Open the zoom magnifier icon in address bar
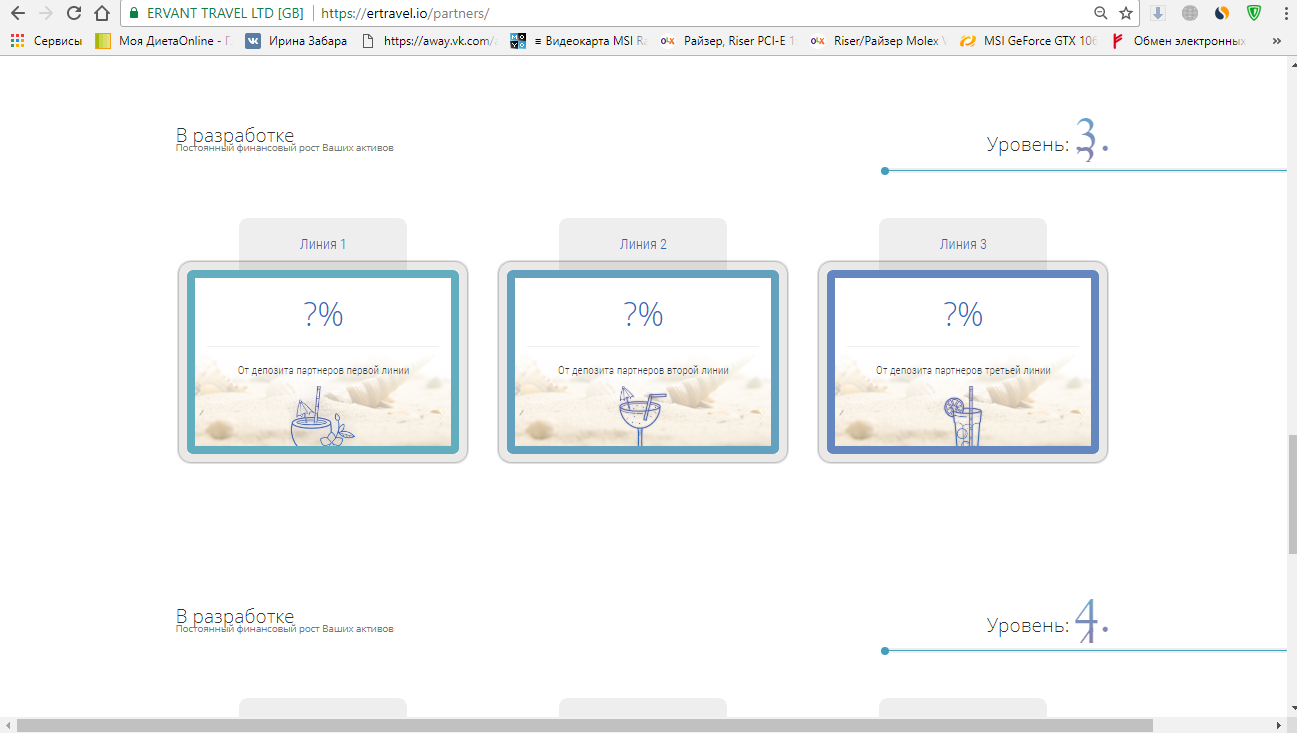This screenshot has width=1297, height=733. 1100,13
